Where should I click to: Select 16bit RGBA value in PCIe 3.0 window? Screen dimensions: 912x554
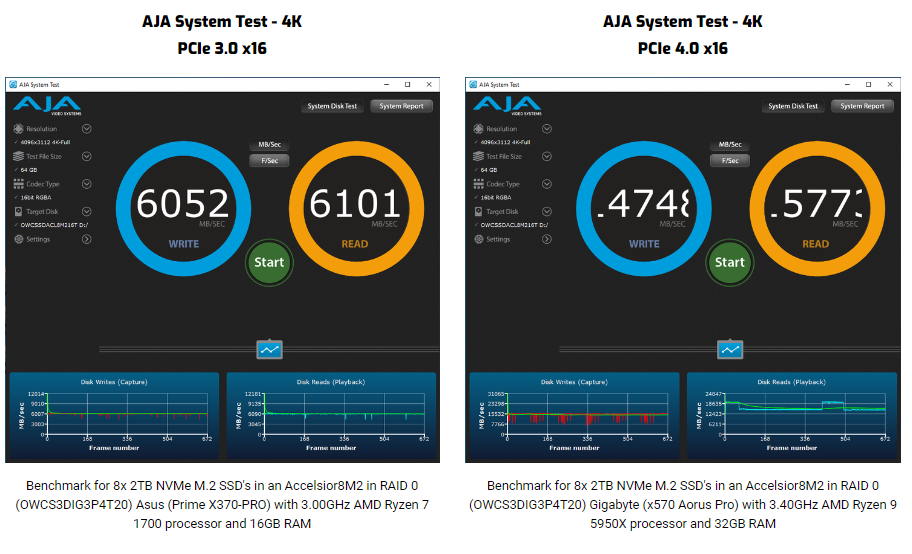point(36,197)
